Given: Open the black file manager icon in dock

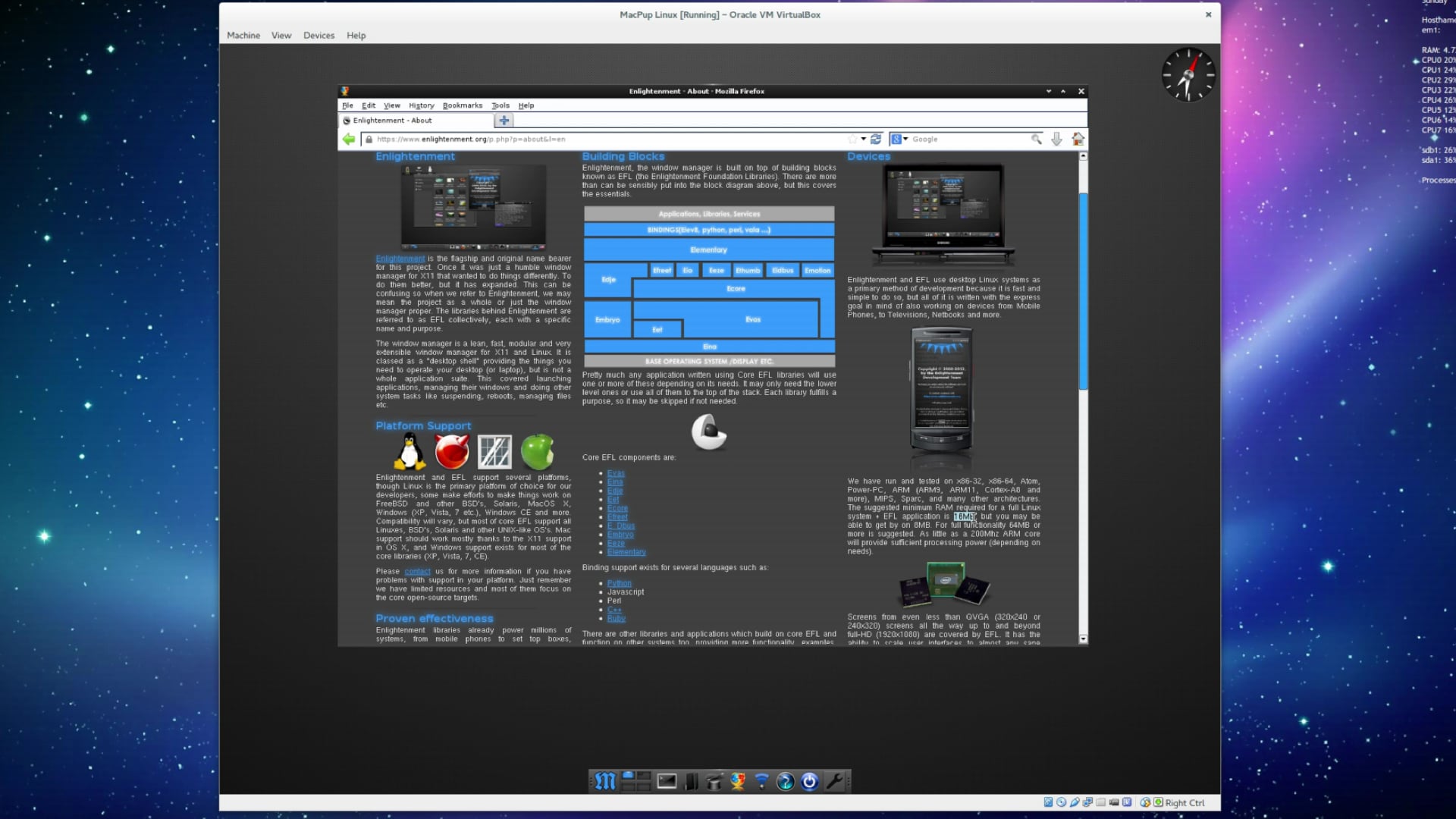Looking at the screenshot, I should point(691,781).
